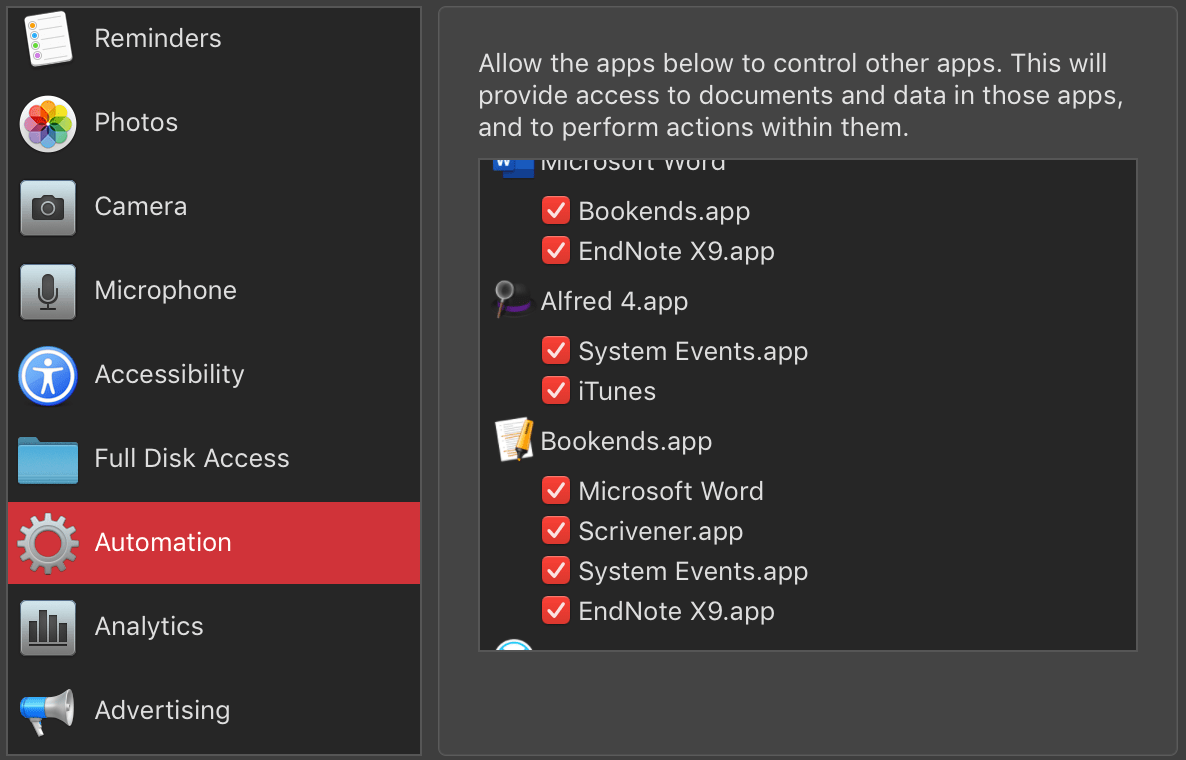Click the iTunes label under Alfred 4.app

click(617, 391)
